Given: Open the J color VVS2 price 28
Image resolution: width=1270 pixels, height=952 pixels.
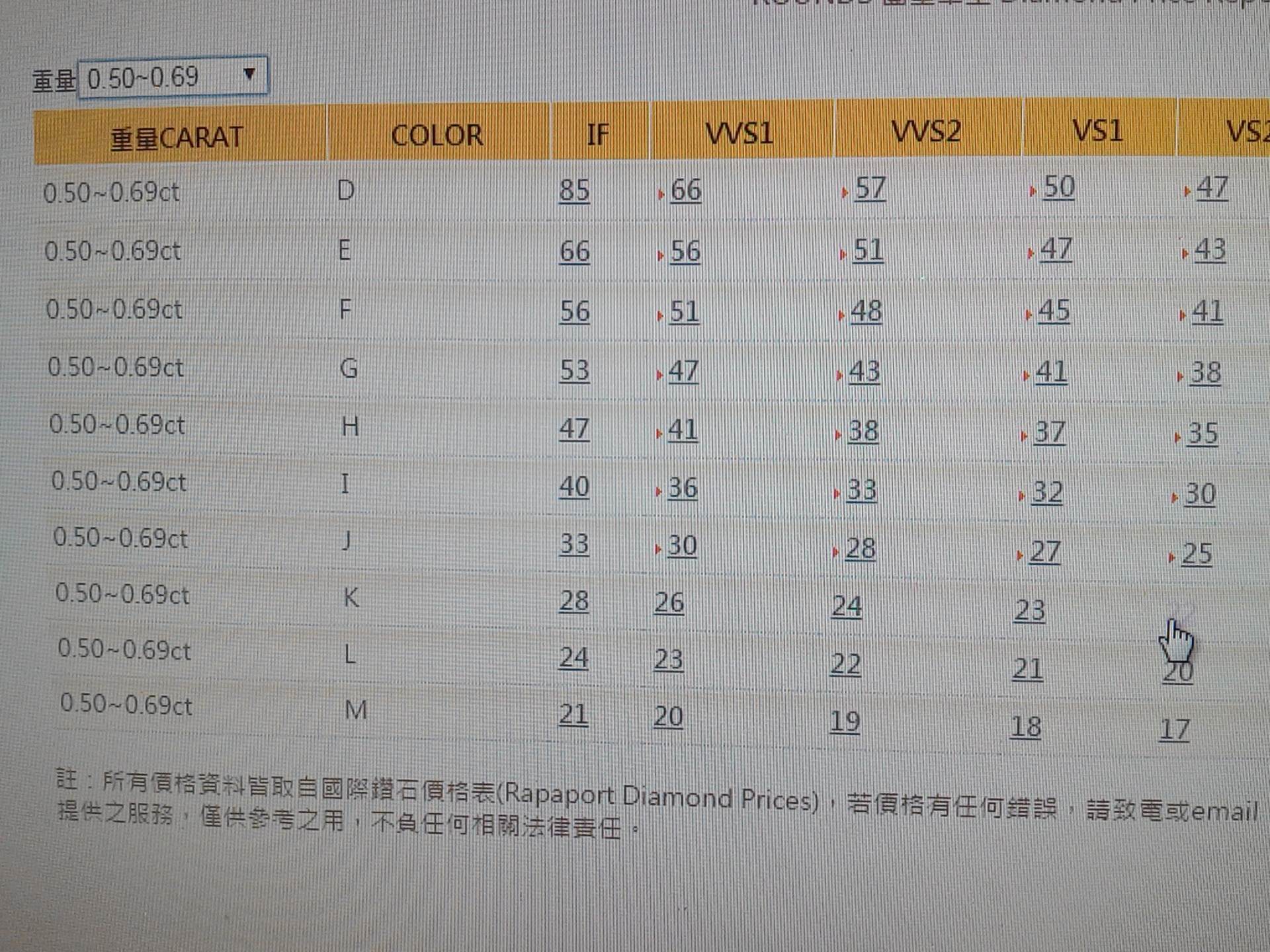Looking at the screenshot, I should click(861, 549).
